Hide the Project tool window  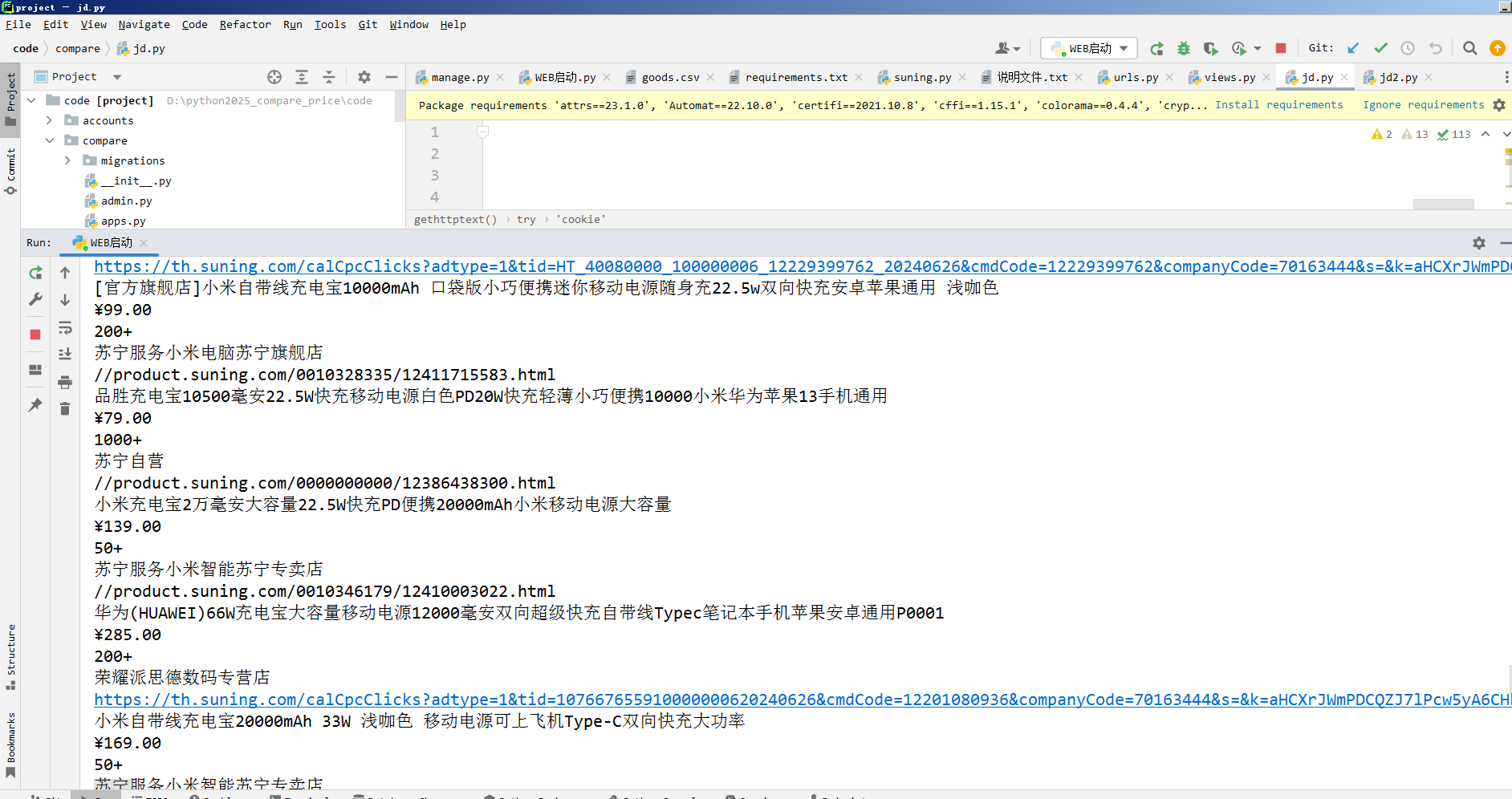392,77
